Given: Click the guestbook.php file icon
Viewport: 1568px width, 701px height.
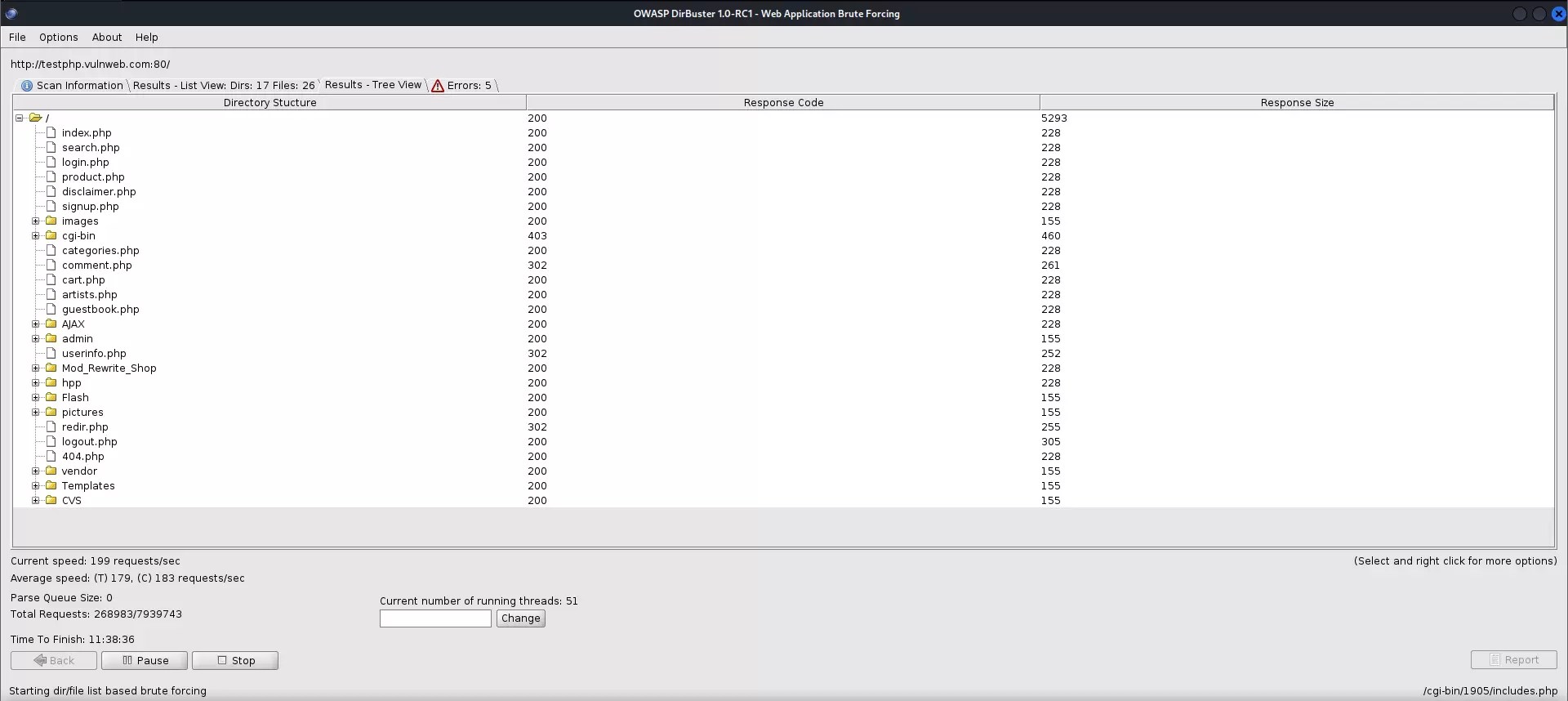Looking at the screenshot, I should tap(51, 309).
